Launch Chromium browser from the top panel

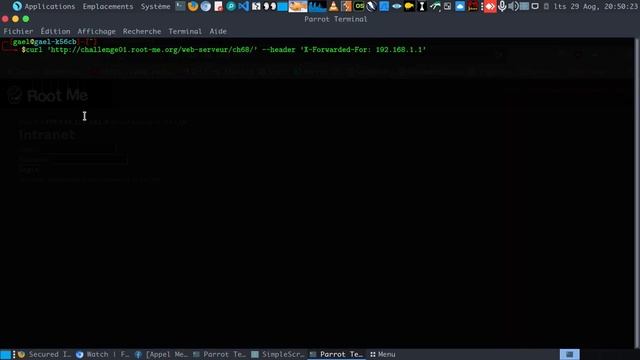(206, 6)
